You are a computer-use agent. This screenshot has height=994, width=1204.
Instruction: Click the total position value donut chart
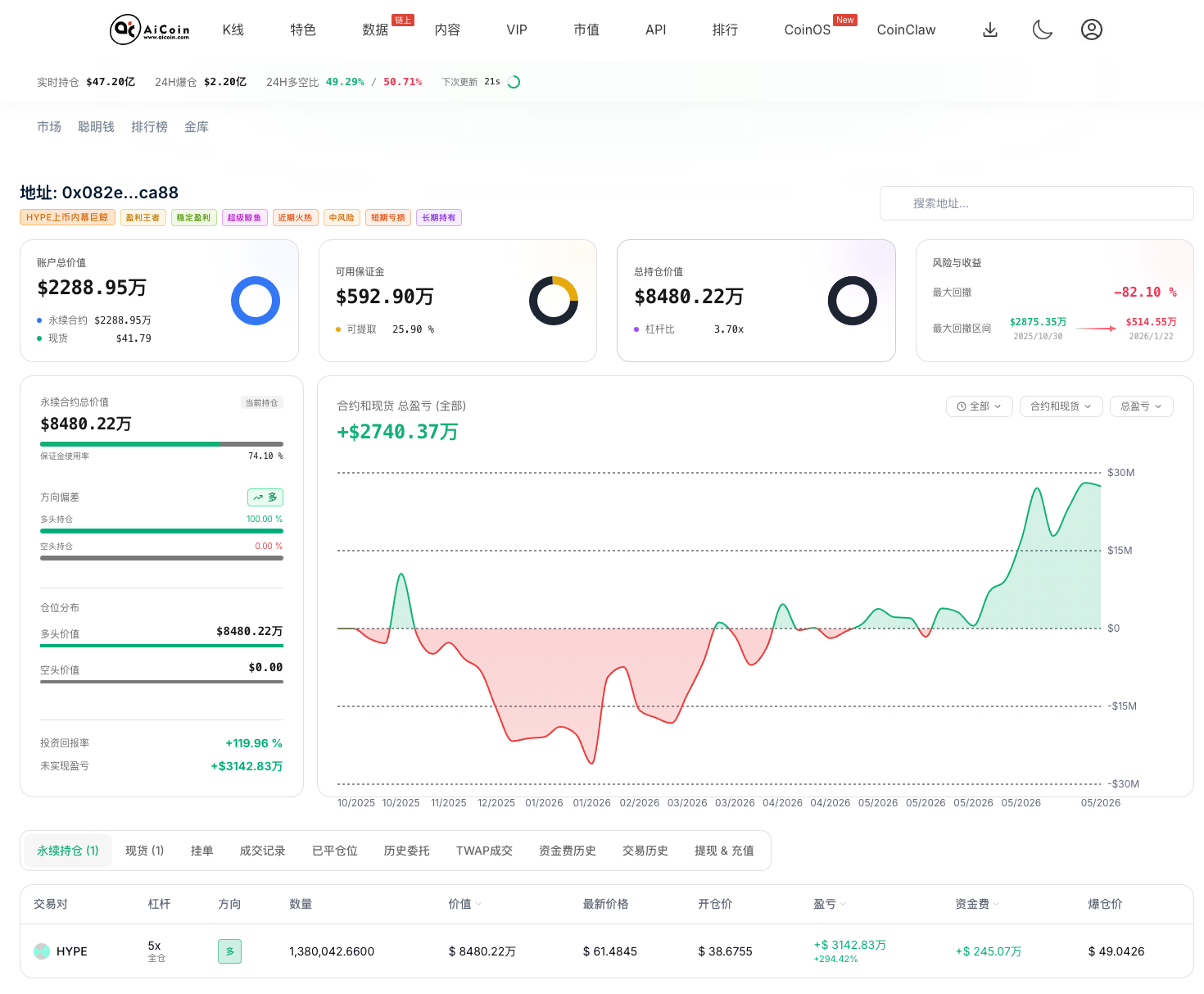[x=853, y=301]
